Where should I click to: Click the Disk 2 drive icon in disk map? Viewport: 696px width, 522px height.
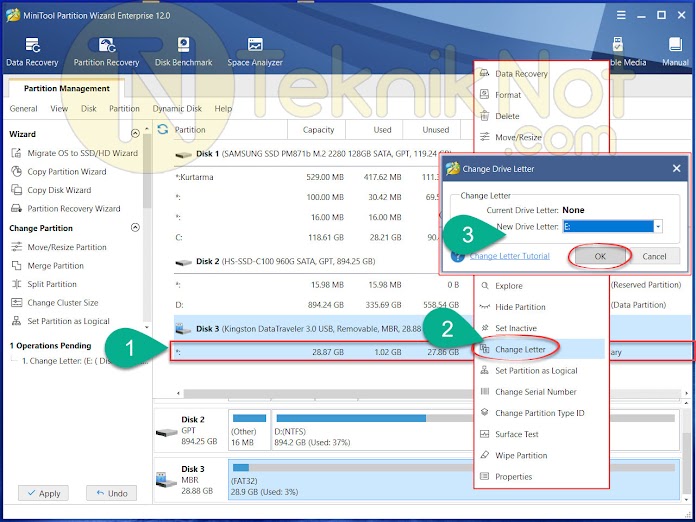167,431
